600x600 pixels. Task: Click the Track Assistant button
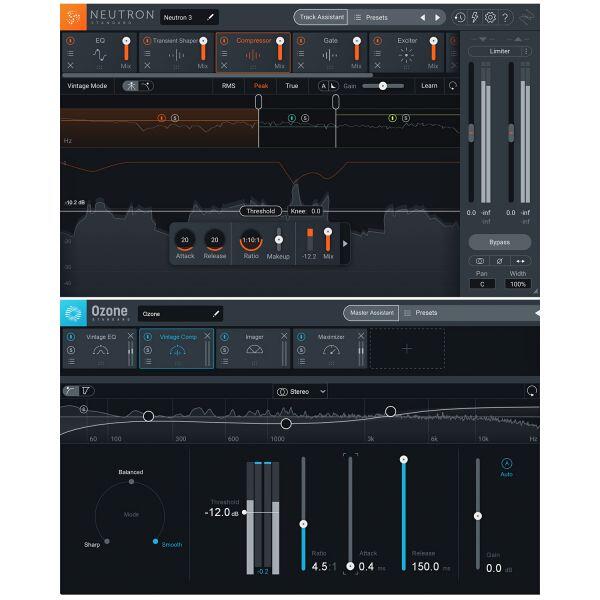pos(320,17)
